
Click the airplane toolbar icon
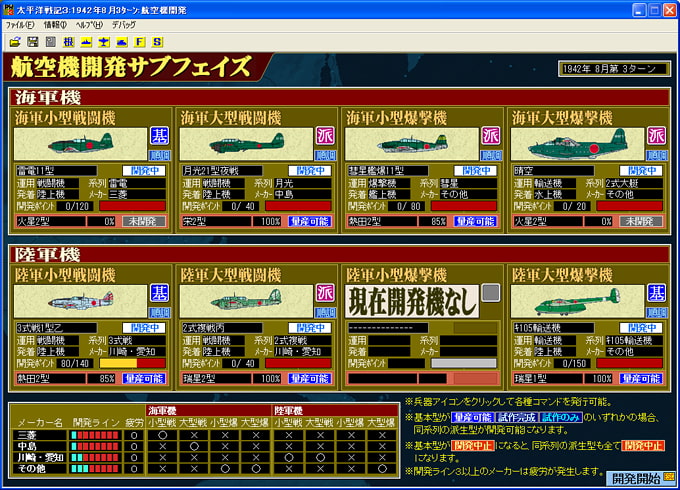(x=104, y=42)
